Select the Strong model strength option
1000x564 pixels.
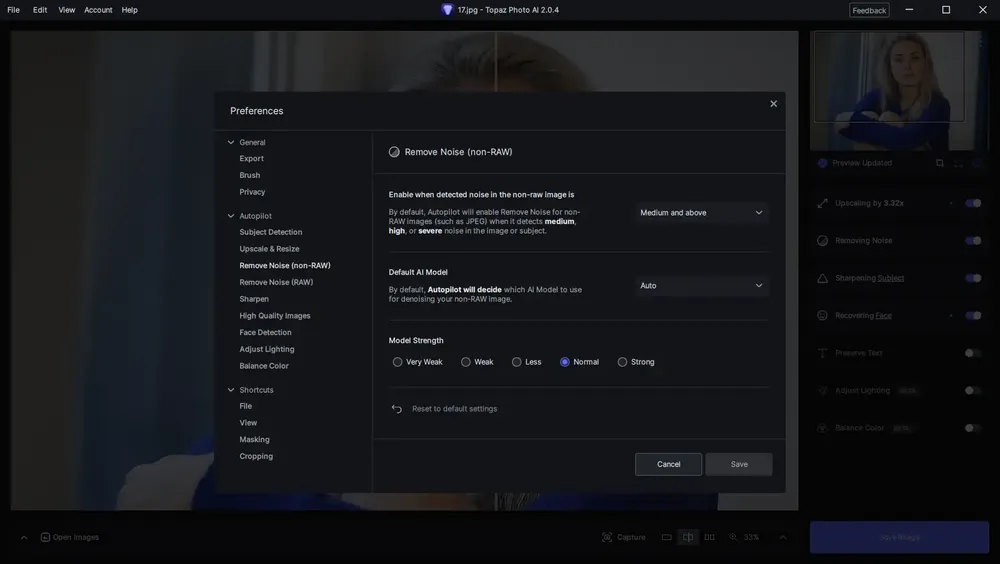[622, 362]
